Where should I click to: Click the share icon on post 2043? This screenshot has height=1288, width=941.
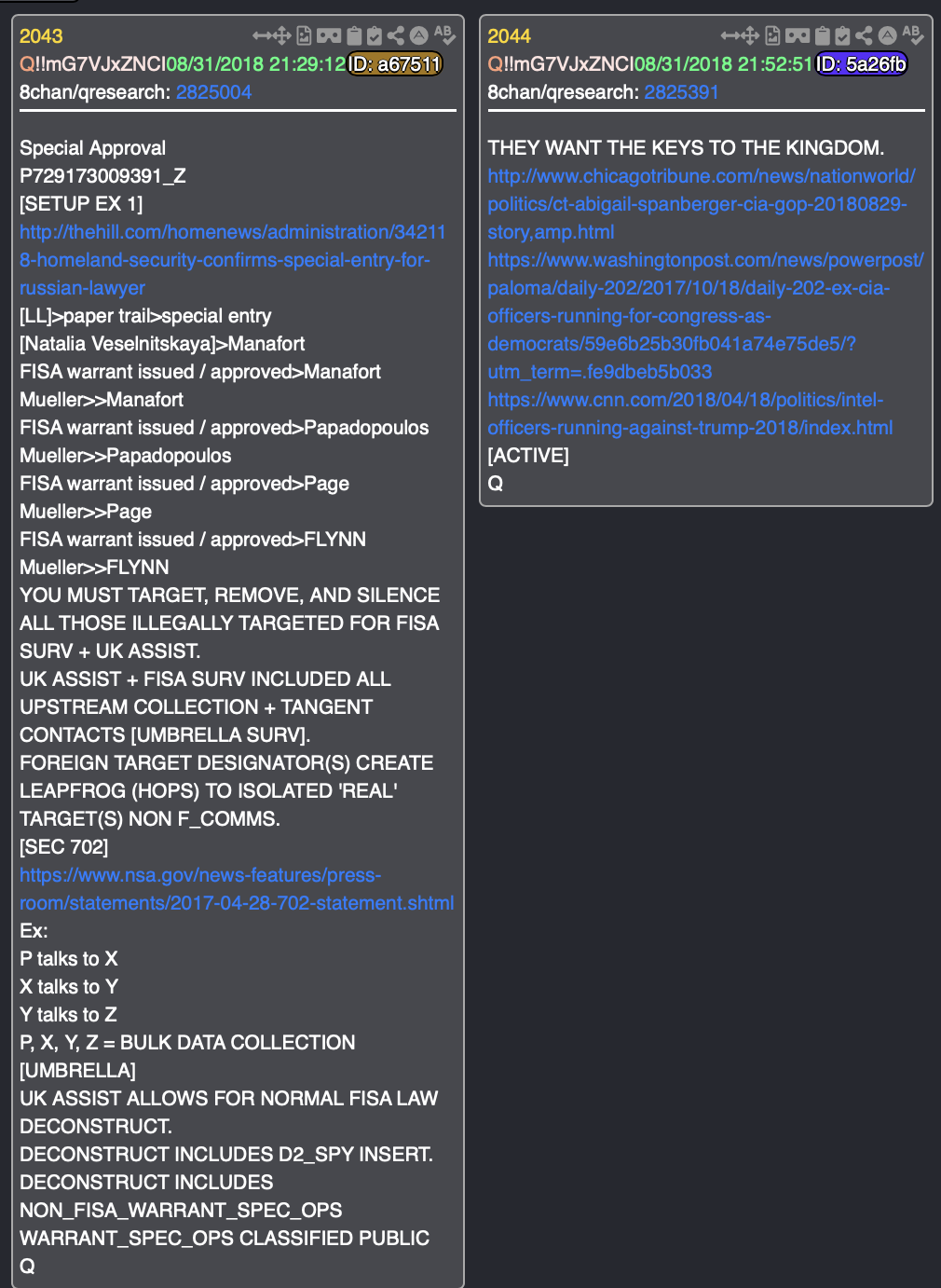tap(396, 35)
